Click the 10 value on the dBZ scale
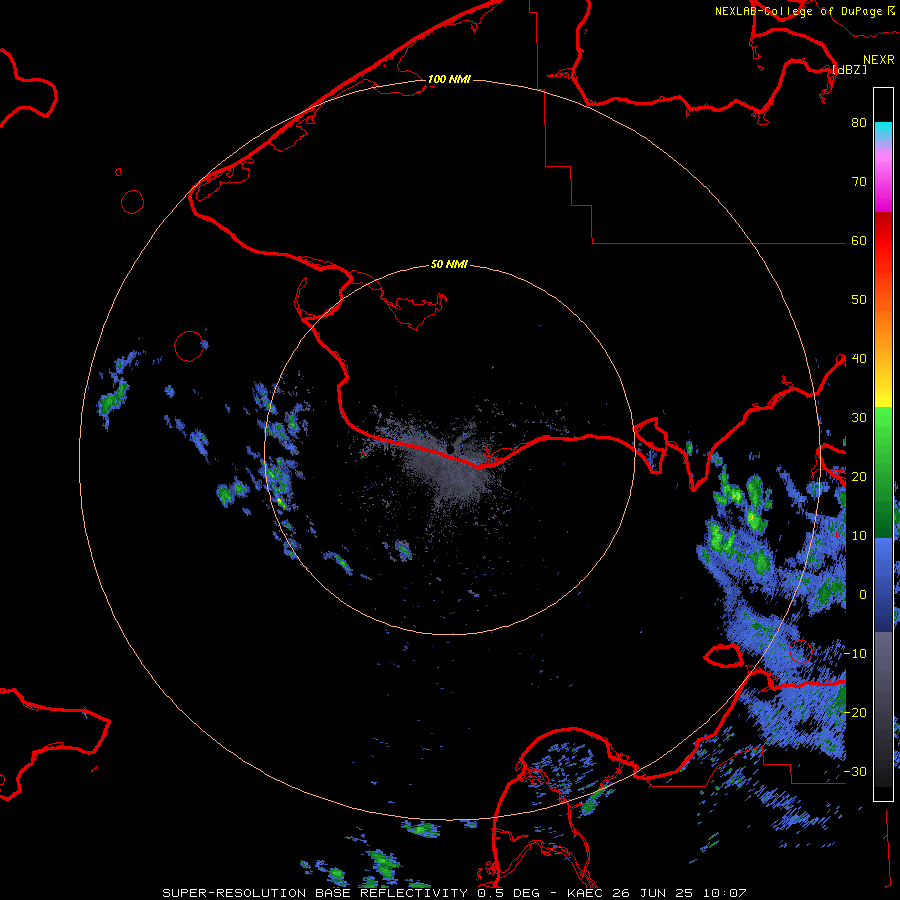Viewport: 900px width, 900px height. pyautogui.click(x=859, y=536)
